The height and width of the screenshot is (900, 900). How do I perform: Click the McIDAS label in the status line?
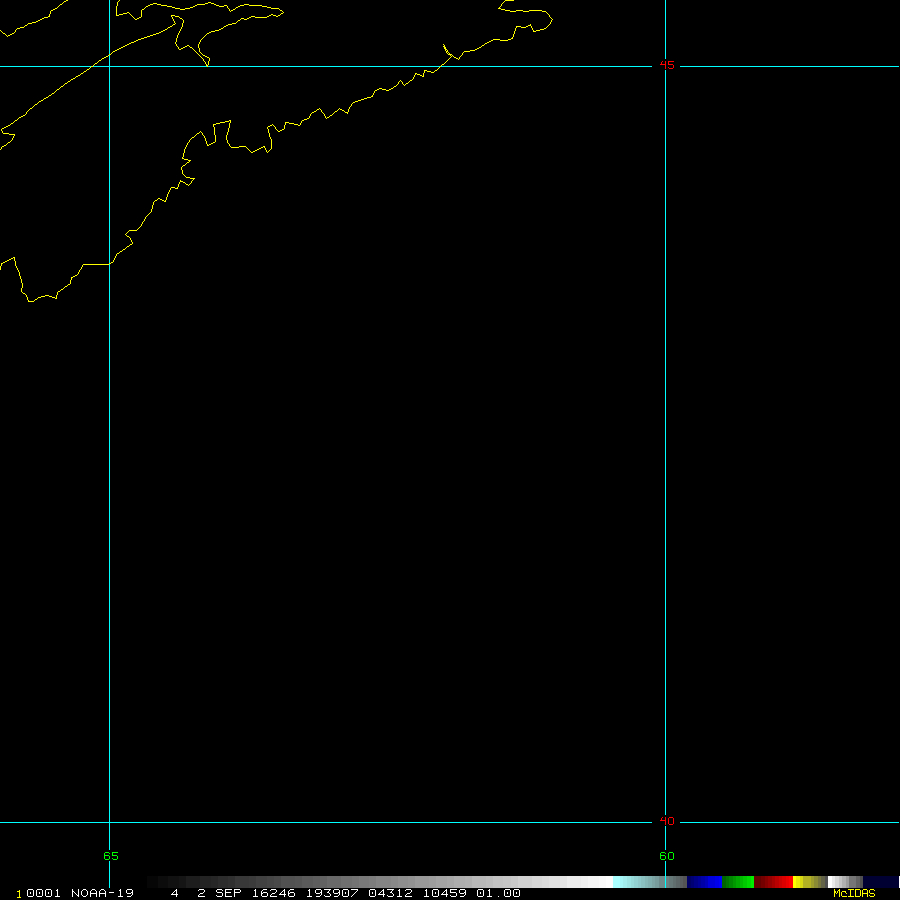pos(853,893)
